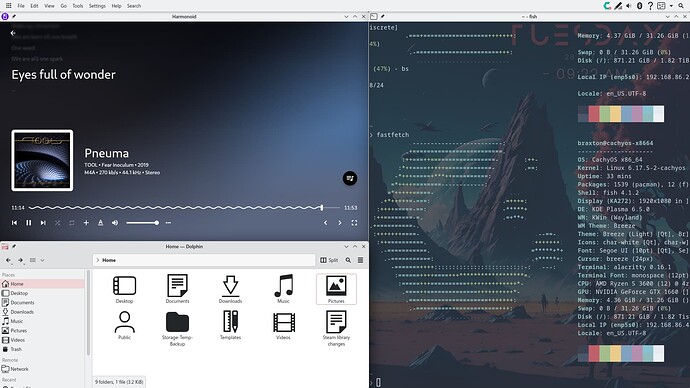This screenshot has height=388, width=690.
Task: Click the lyric line Eyes full of wonder
Action: [63, 74]
